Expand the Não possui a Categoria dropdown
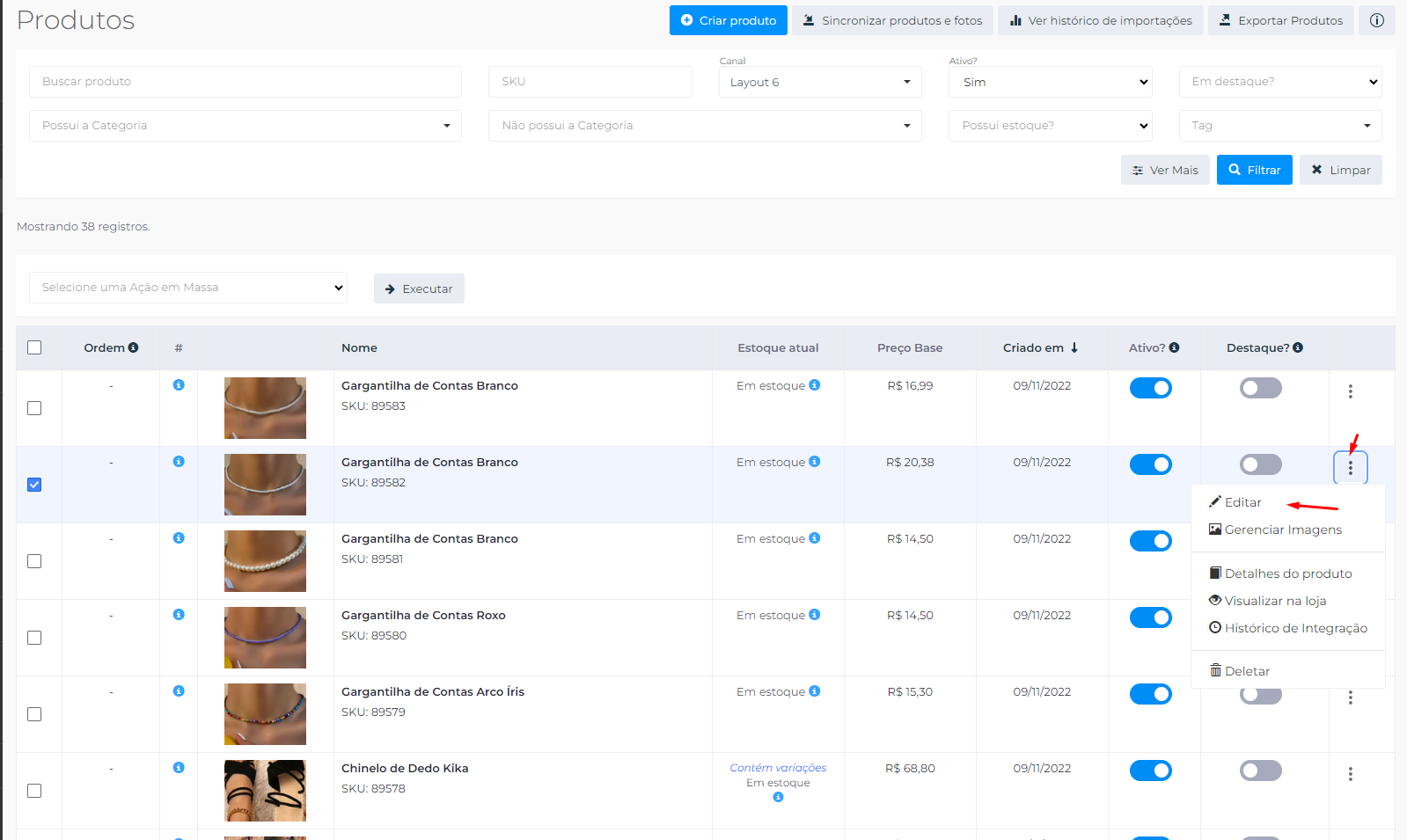1407x840 pixels. (705, 126)
